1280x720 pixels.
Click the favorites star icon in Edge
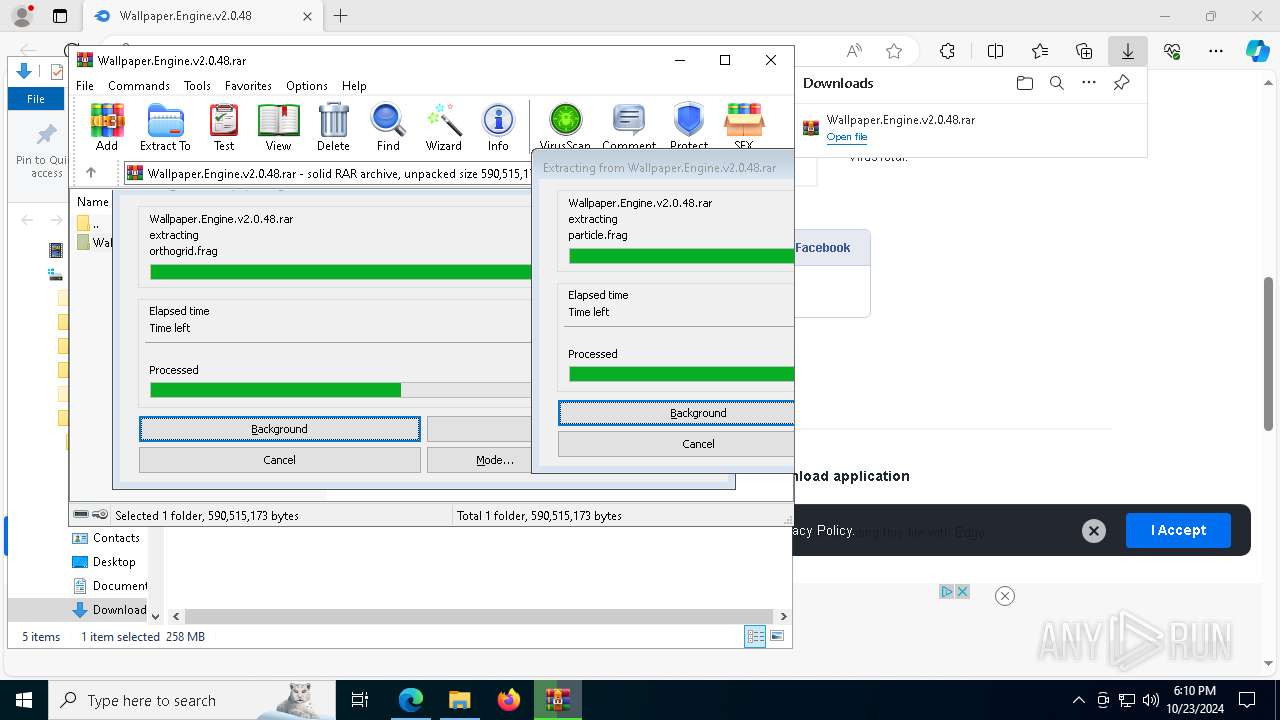(894, 51)
